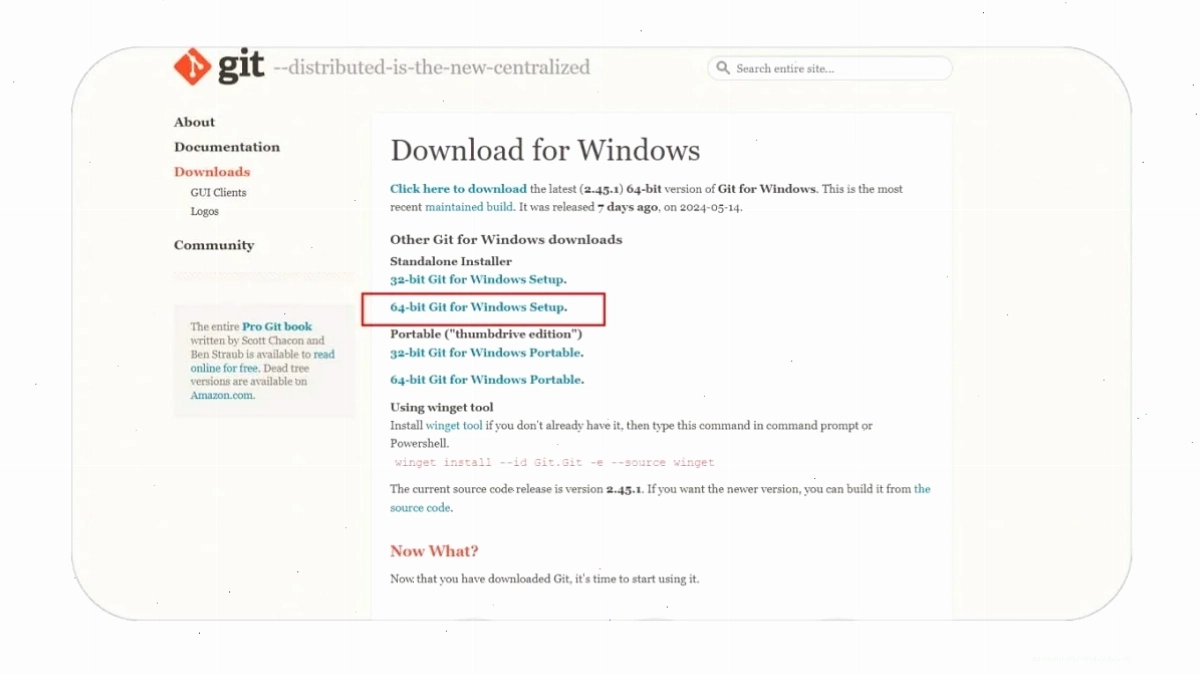Click the 'Standalone Installer' subheading
This screenshot has width=1200, height=675.
pyautogui.click(x=451, y=262)
